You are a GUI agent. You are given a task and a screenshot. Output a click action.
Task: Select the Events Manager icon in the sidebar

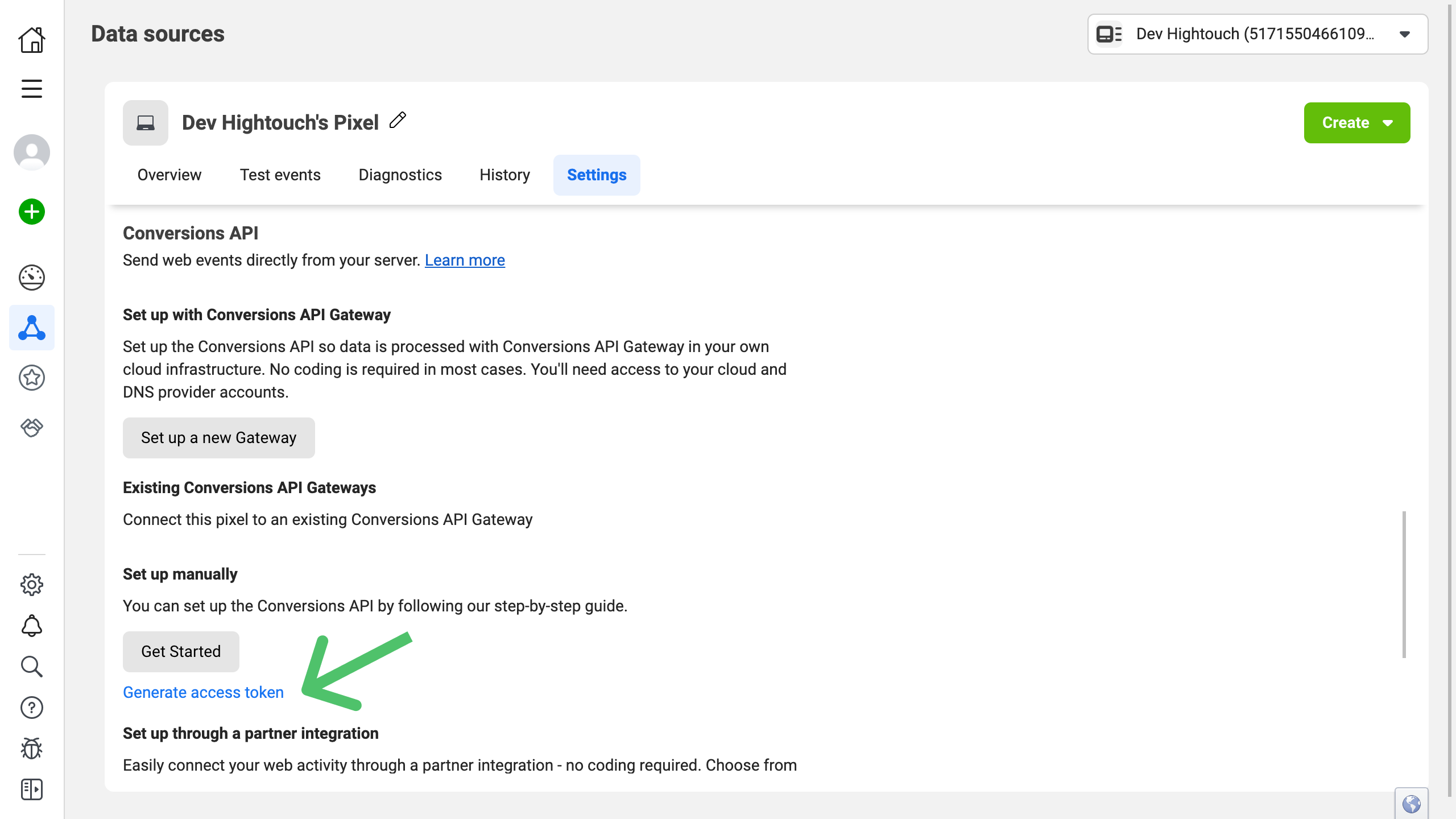[x=32, y=328]
